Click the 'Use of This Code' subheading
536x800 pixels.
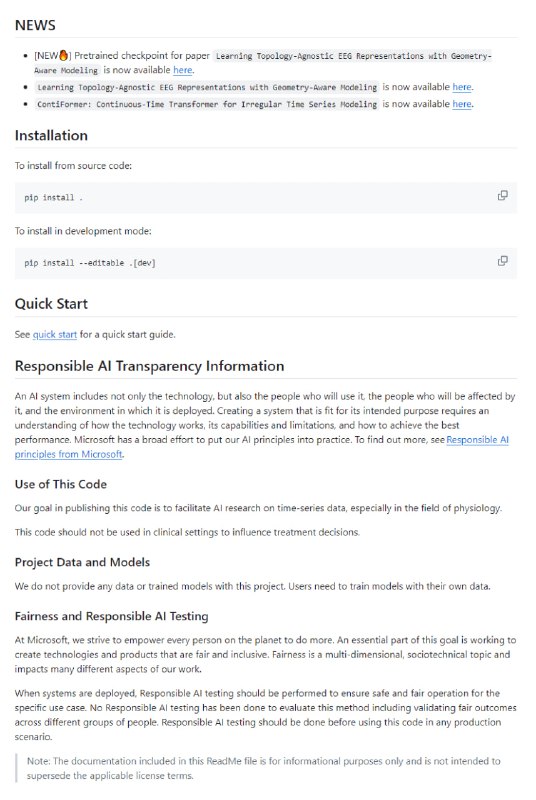pyautogui.click(x=61, y=484)
